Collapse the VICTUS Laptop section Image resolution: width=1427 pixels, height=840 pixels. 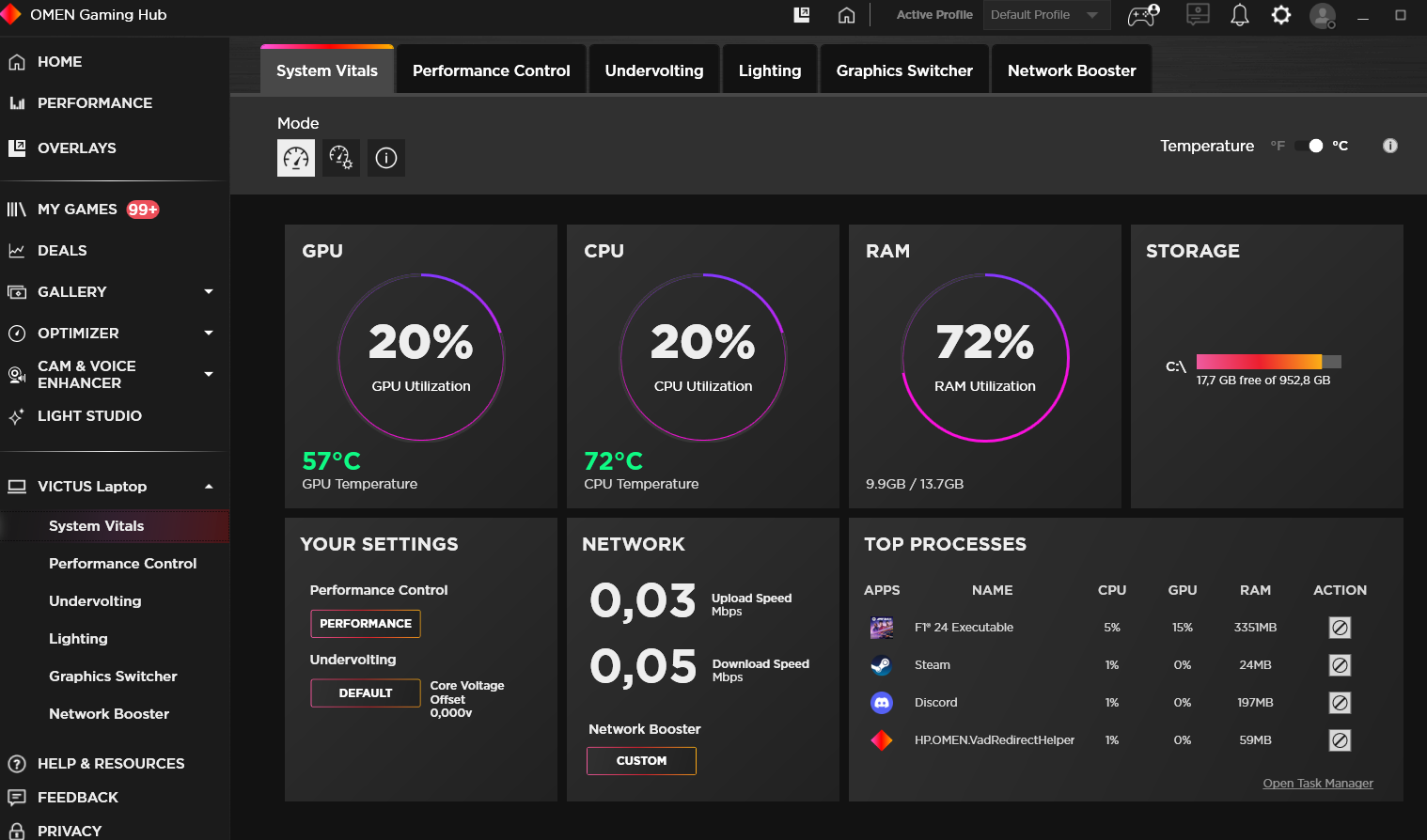[x=209, y=487]
